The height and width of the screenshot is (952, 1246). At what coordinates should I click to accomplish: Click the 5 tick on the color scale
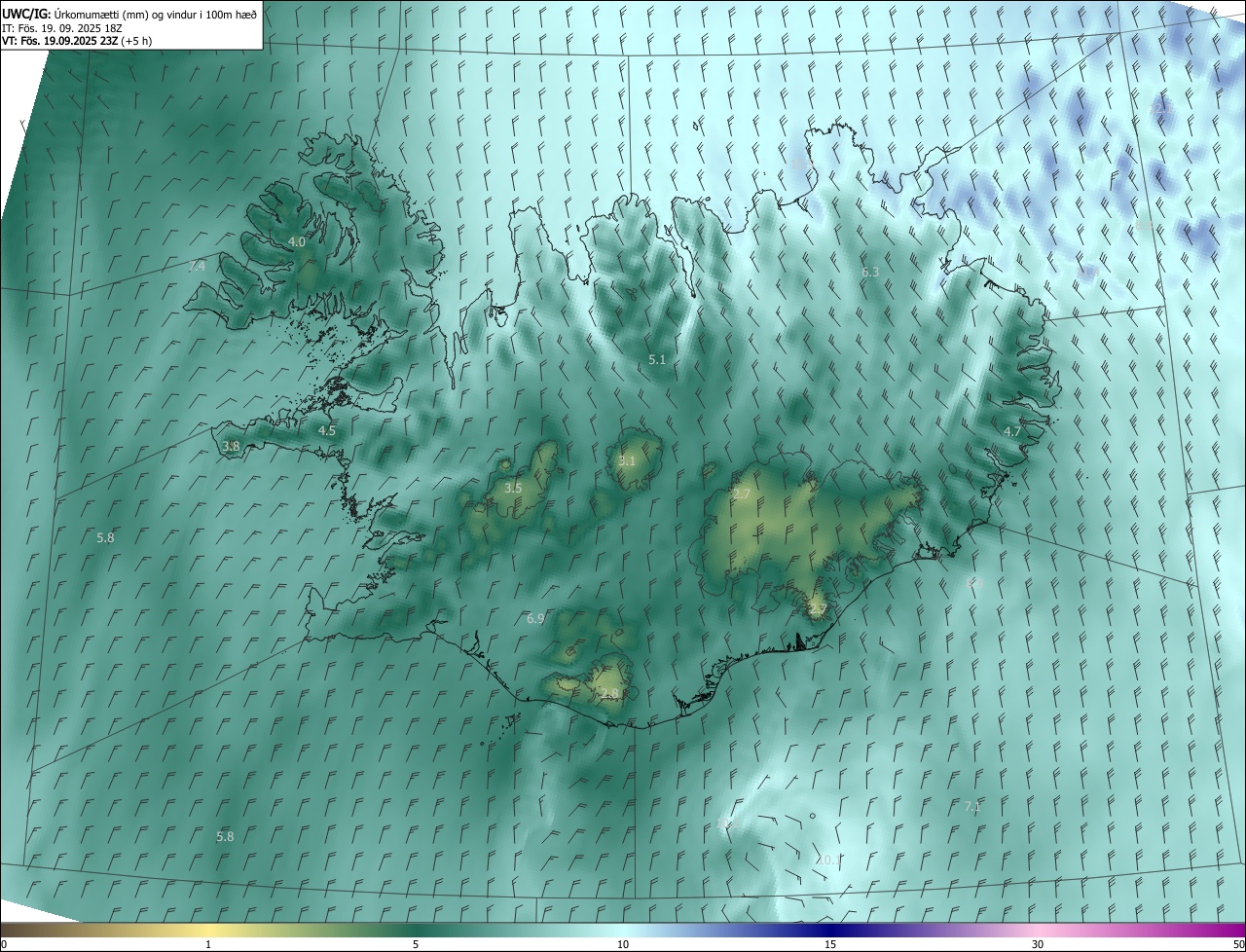416,944
